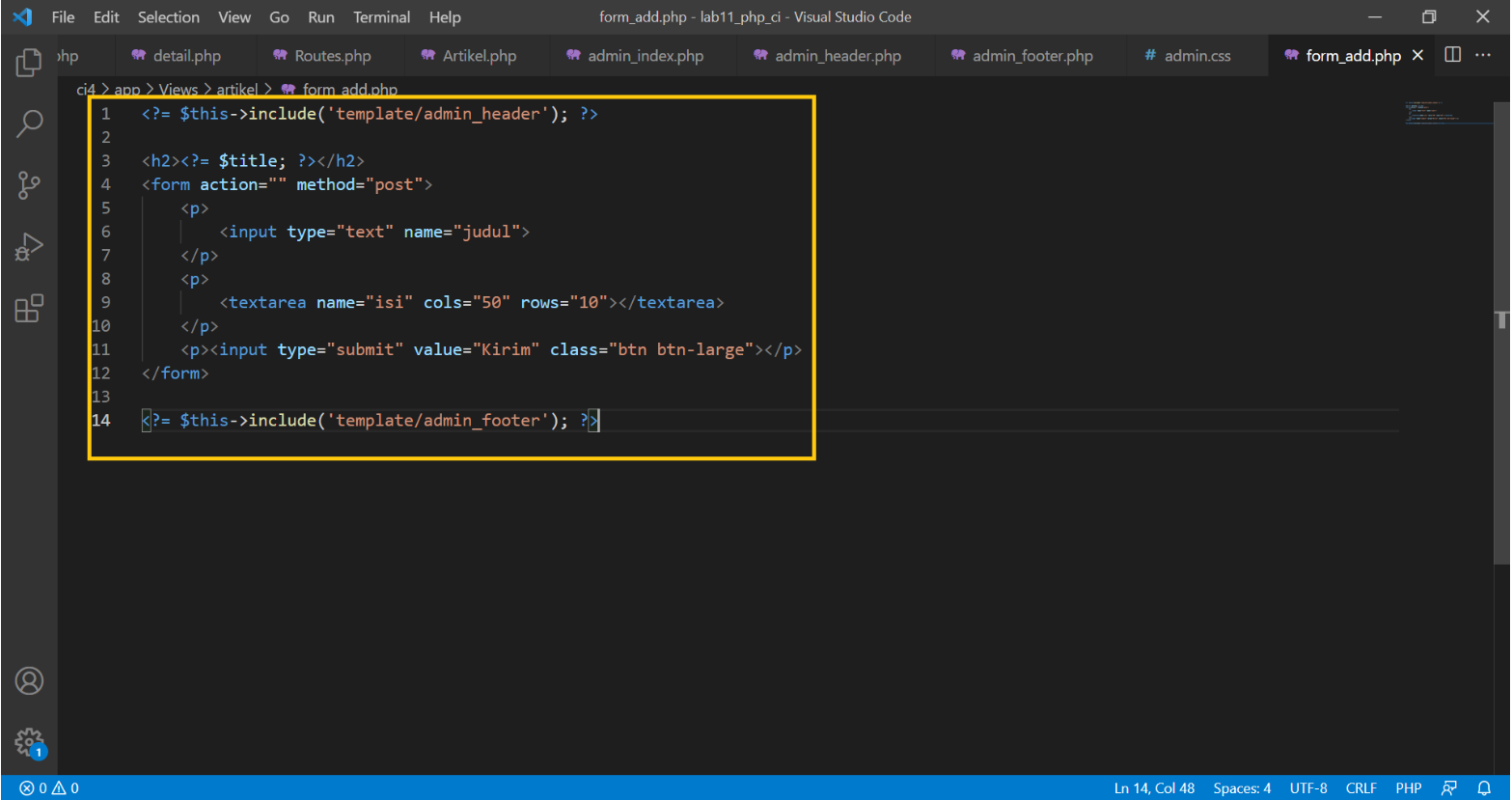Screen dimensions: 1512x800
Task: Open the Terminal menu
Action: point(382,16)
